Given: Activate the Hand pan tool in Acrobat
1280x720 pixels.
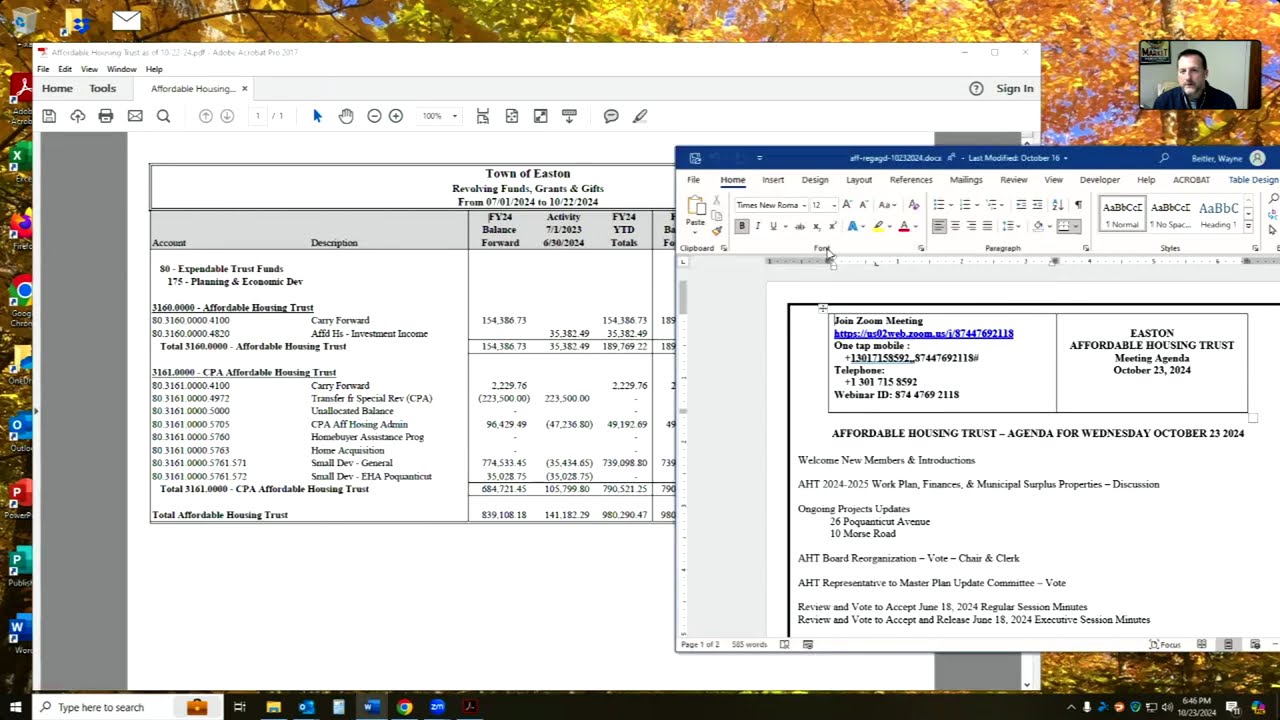Looking at the screenshot, I should pos(346,116).
